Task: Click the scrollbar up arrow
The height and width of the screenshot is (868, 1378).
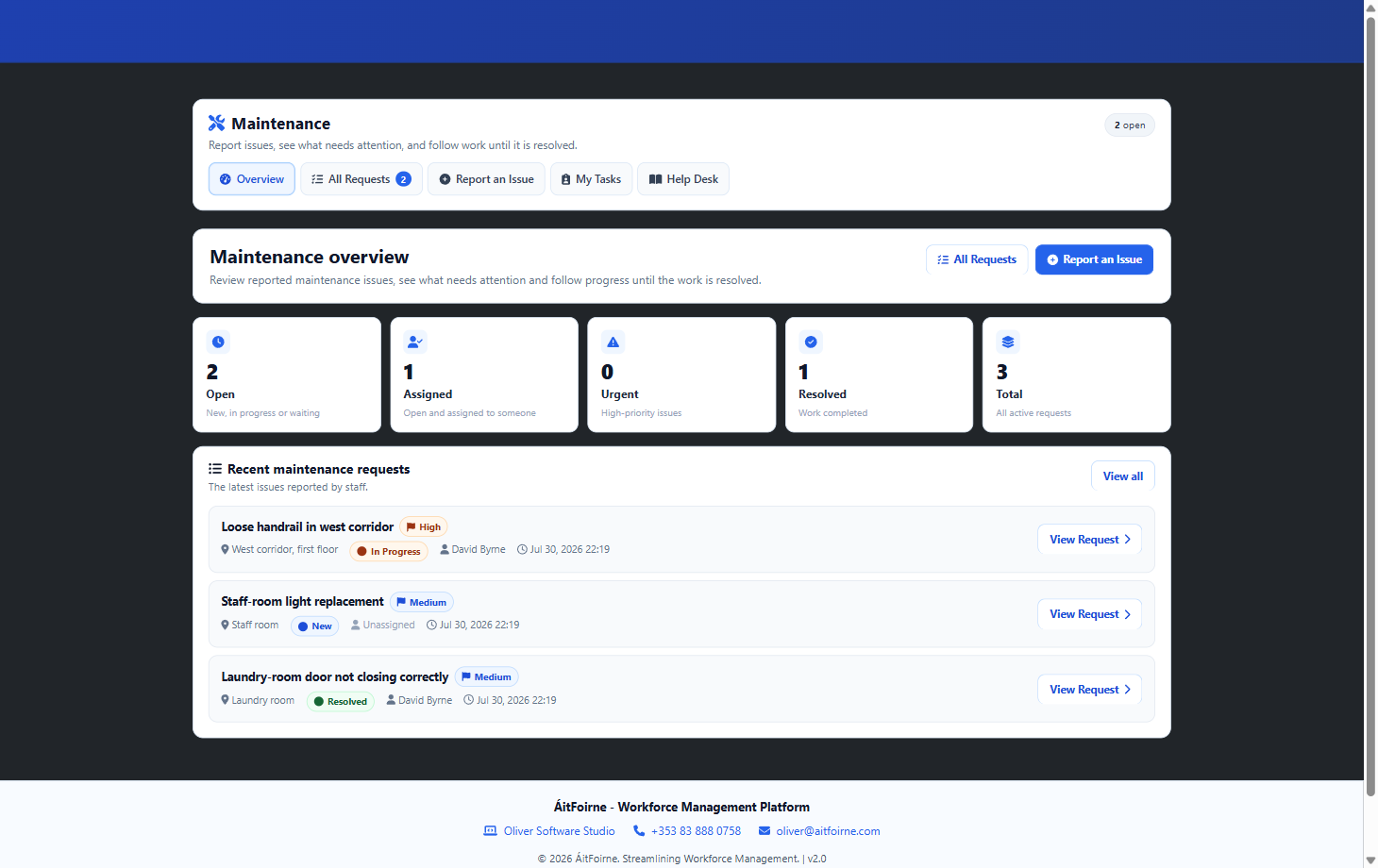Action: (x=1370, y=8)
